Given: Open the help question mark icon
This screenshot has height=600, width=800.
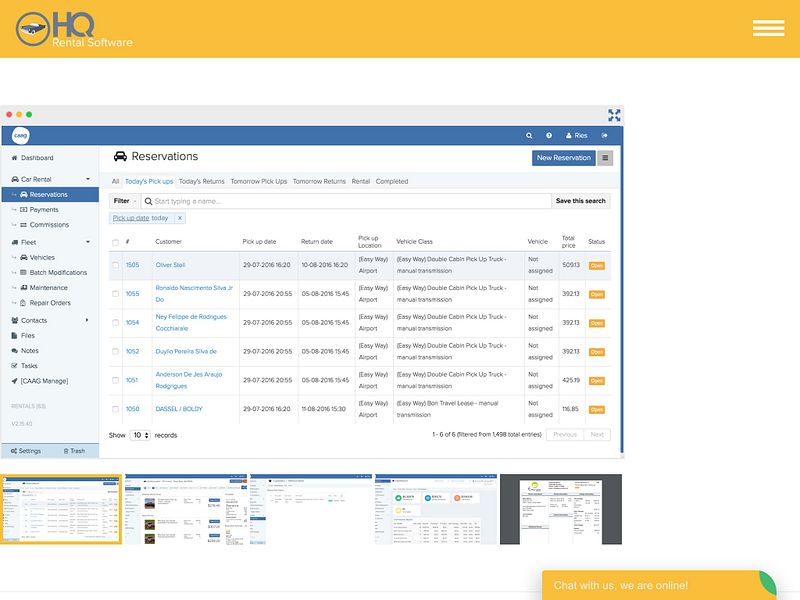Looking at the screenshot, I should [548, 134].
